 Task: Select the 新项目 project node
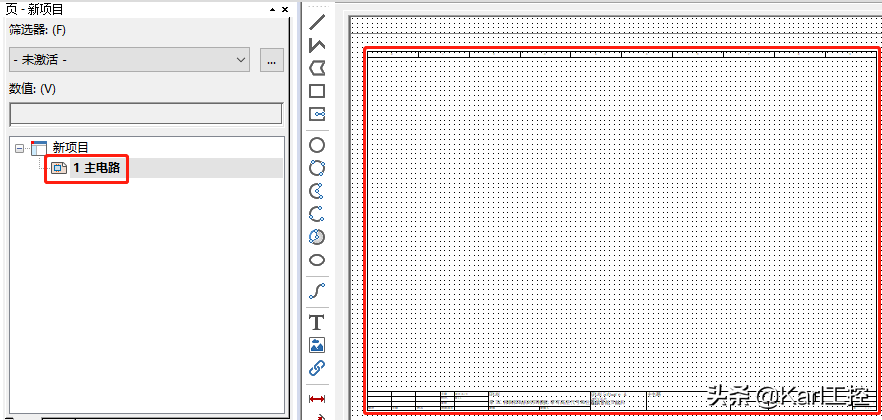[x=70, y=148]
